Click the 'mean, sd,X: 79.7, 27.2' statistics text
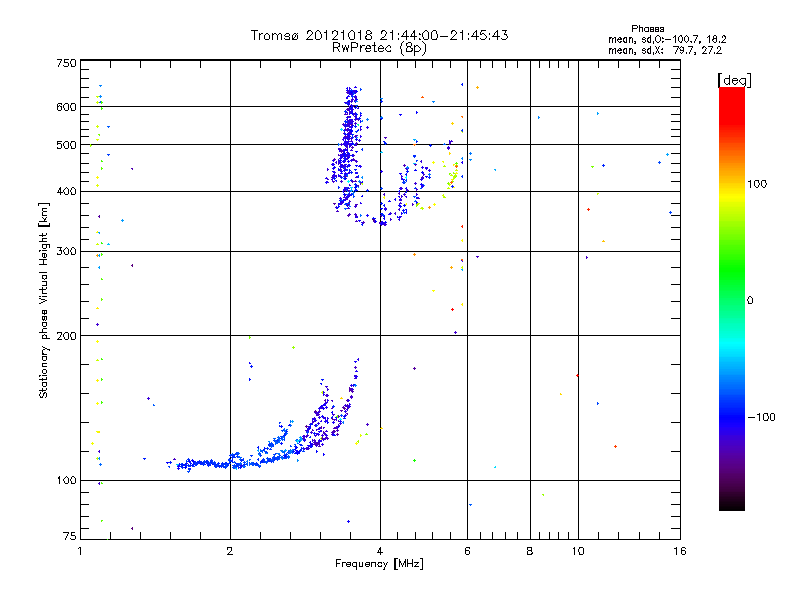Viewport: 800px width, 600px height. click(665, 50)
